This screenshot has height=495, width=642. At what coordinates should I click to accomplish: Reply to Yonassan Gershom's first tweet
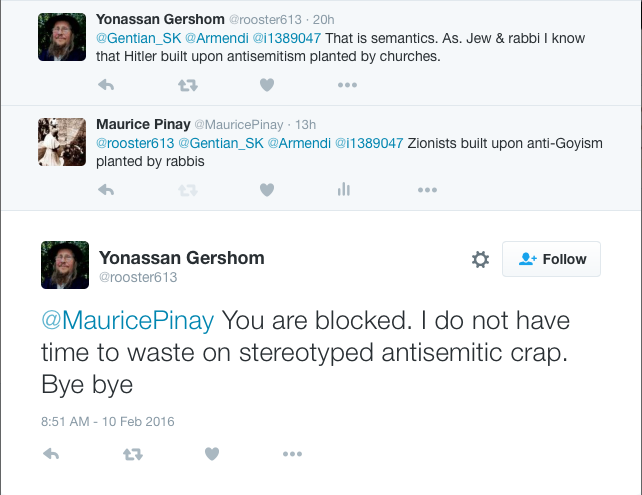(104, 85)
